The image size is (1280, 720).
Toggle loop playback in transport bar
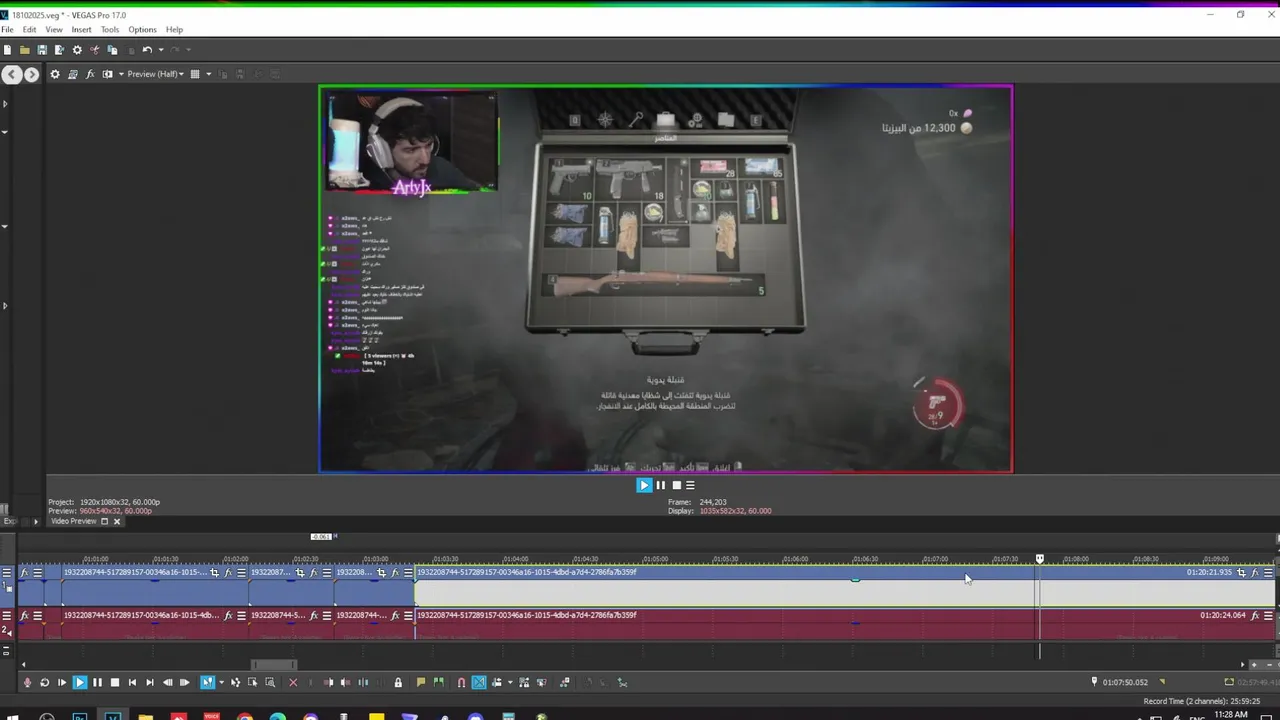tap(44, 682)
